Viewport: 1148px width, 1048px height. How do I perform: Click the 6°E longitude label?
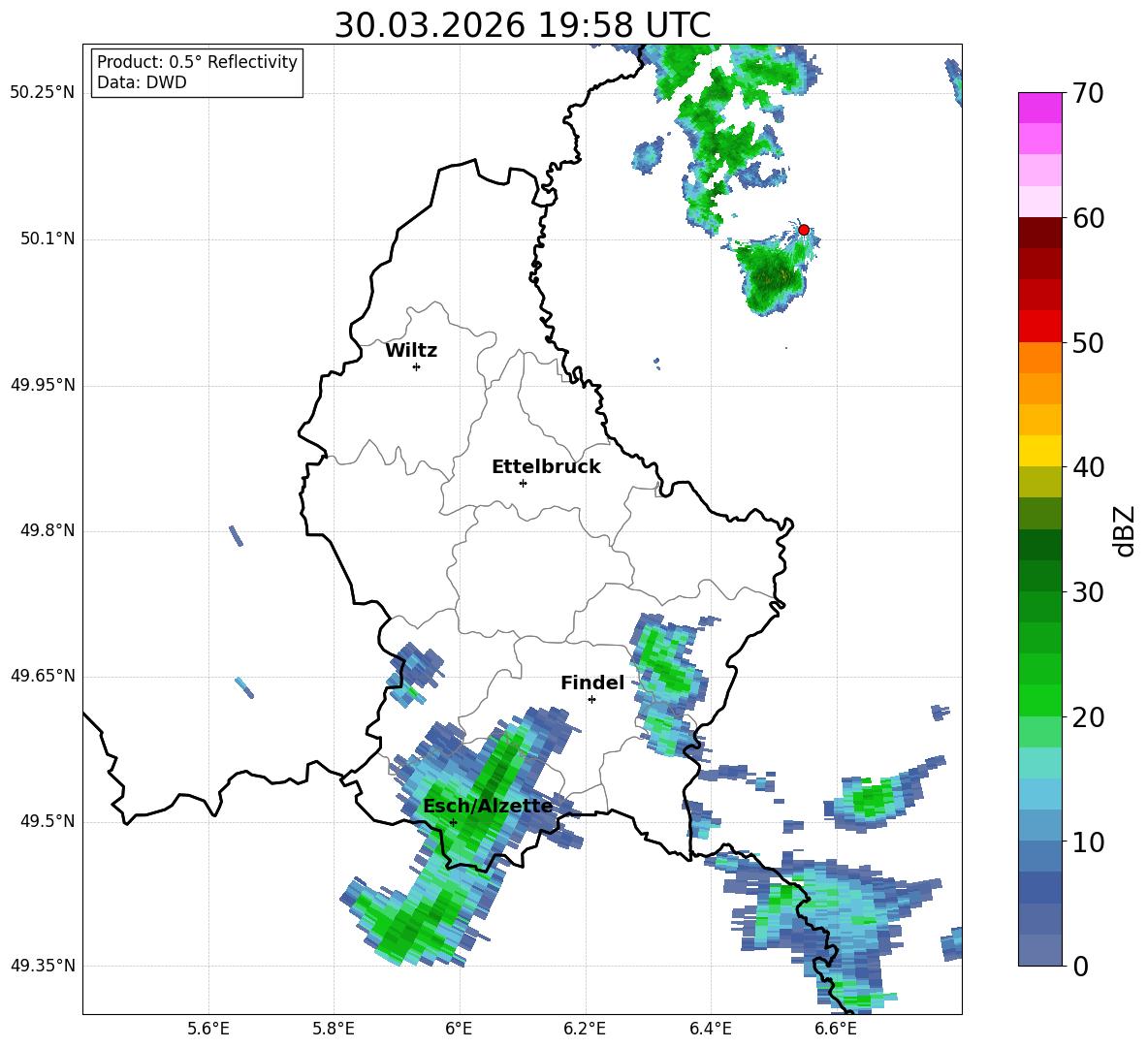click(x=459, y=1029)
